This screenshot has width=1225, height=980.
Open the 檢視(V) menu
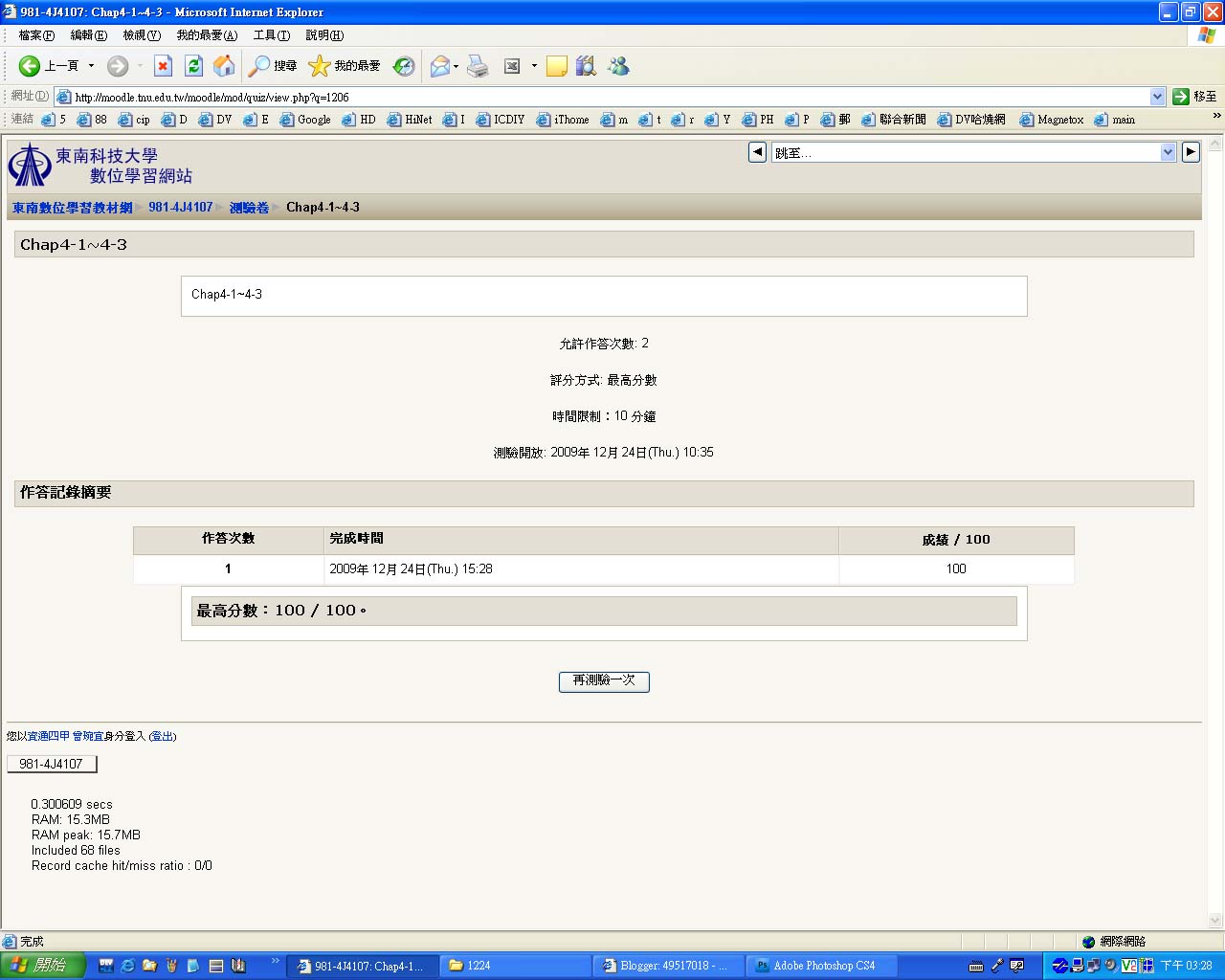pyautogui.click(x=142, y=35)
